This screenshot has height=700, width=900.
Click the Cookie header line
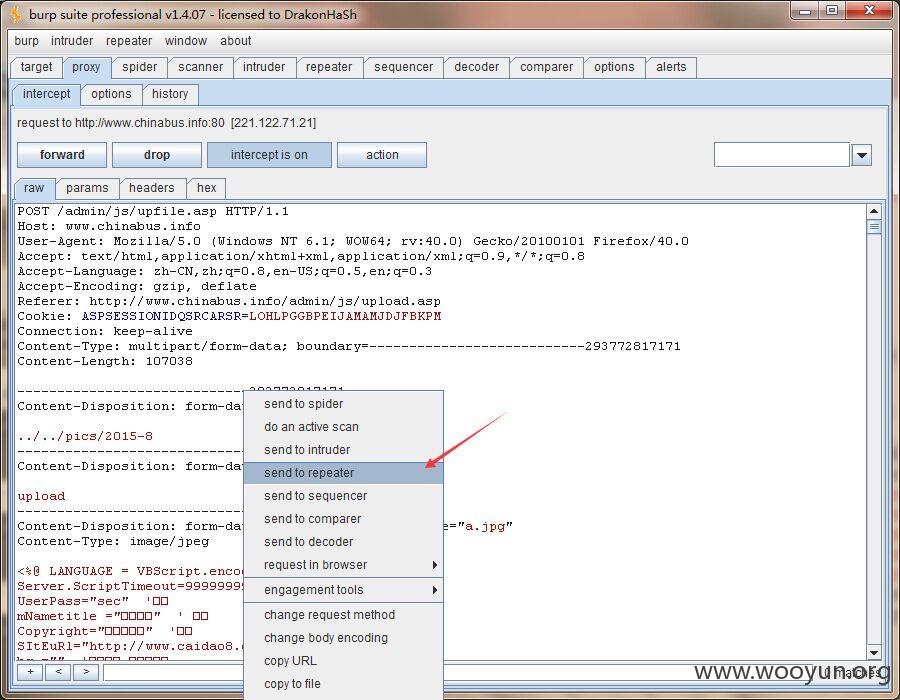click(x=229, y=316)
